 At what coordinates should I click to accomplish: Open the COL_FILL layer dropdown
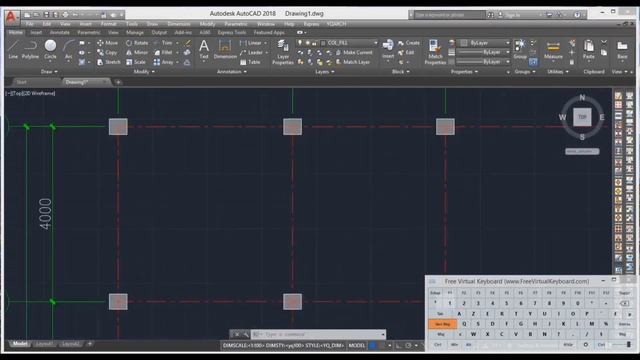350,43
